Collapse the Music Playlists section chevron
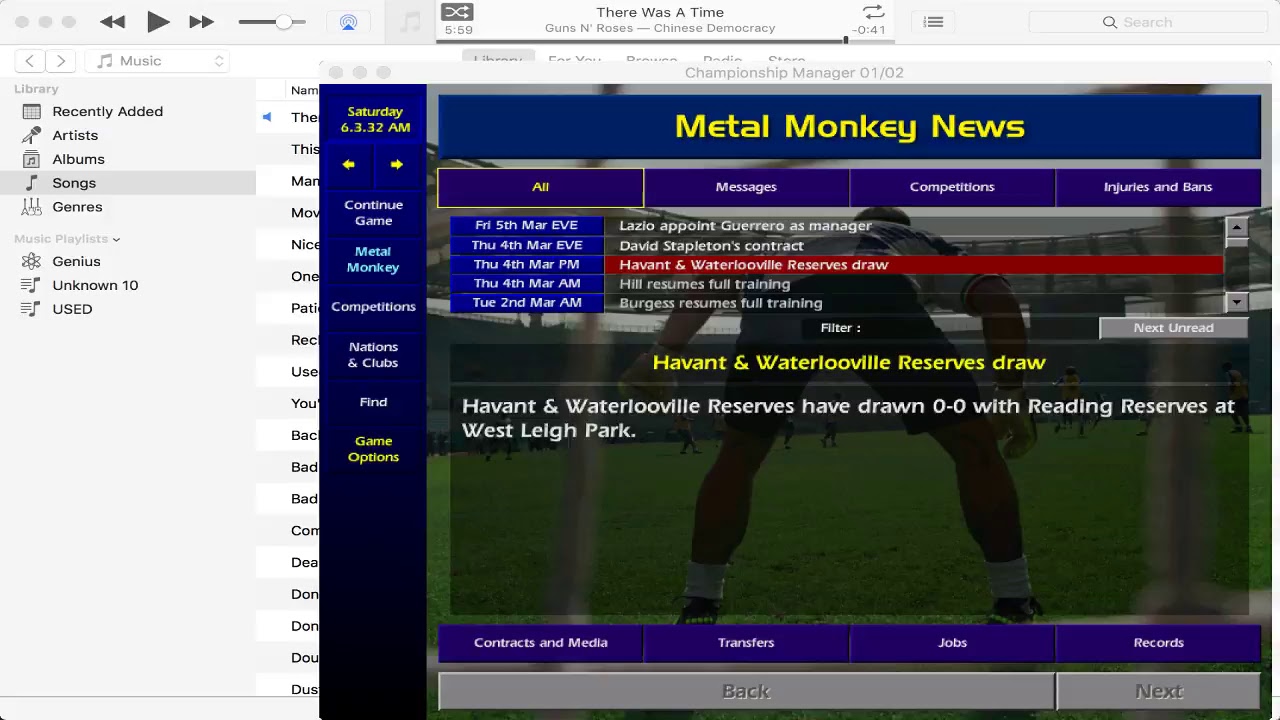 (x=116, y=239)
